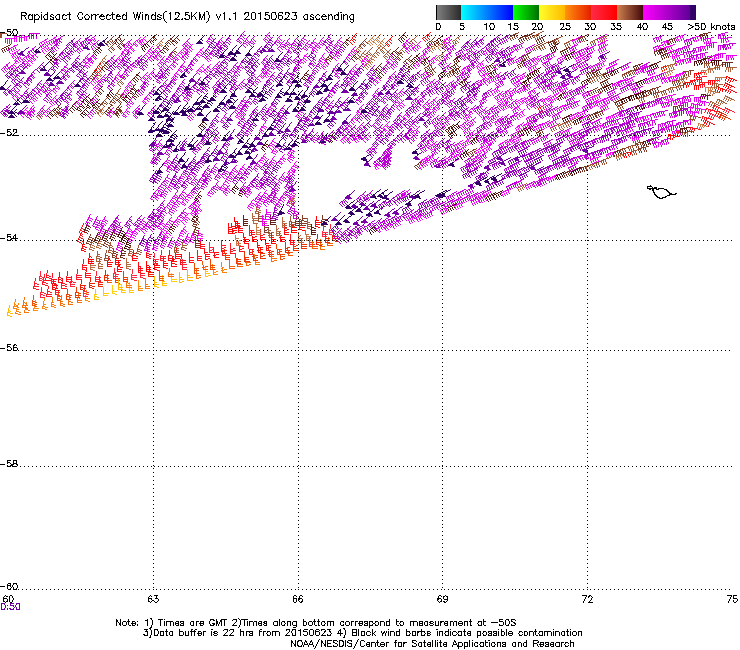Click the '-56' latitude axis label
This screenshot has width=740, height=650.
8,348
